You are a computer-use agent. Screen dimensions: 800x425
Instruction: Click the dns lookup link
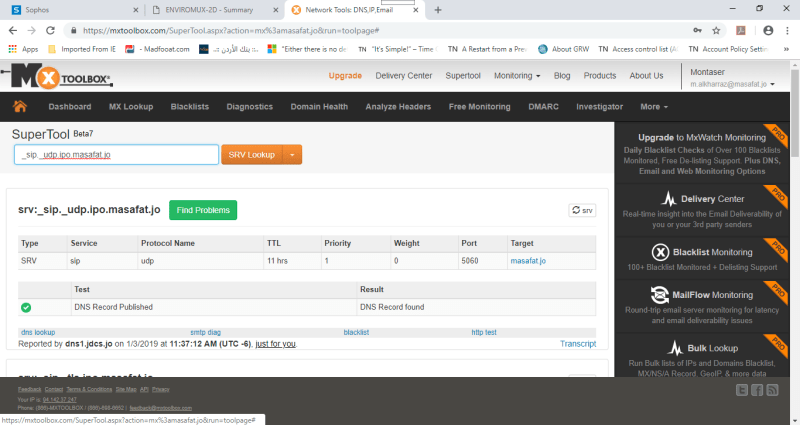(38, 332)
